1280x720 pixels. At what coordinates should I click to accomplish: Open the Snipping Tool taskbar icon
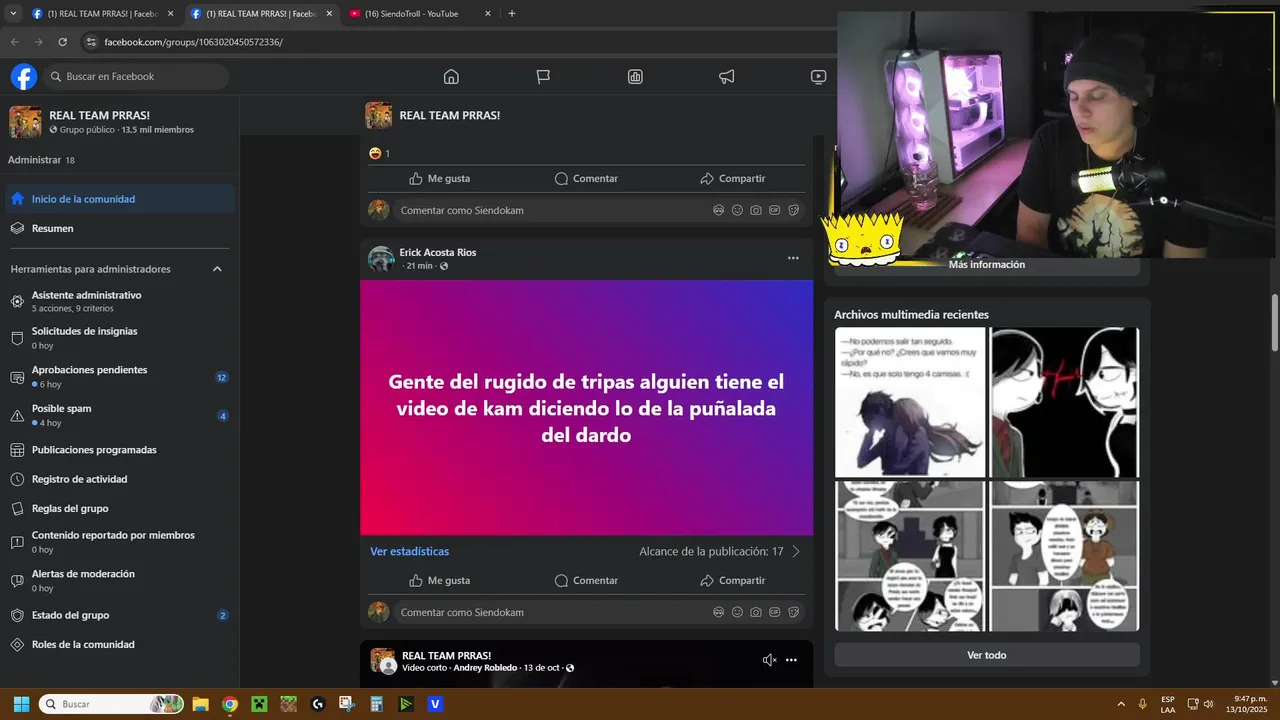coord(347,704)
